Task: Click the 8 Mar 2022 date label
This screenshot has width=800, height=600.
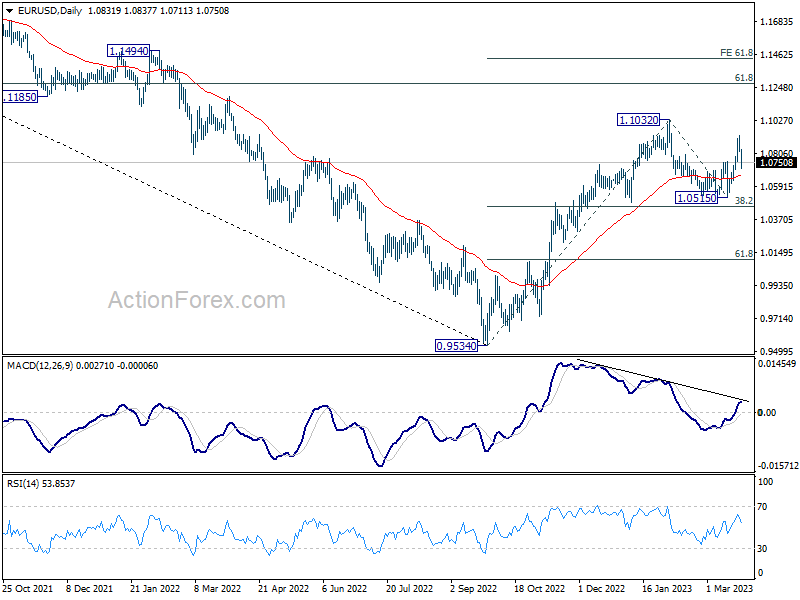Action: [x=218, y=588]
